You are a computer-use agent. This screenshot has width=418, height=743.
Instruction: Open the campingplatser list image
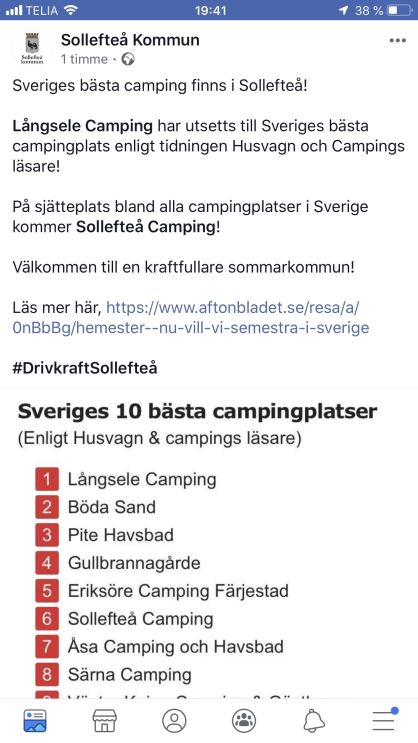click(x=209, y=544)
